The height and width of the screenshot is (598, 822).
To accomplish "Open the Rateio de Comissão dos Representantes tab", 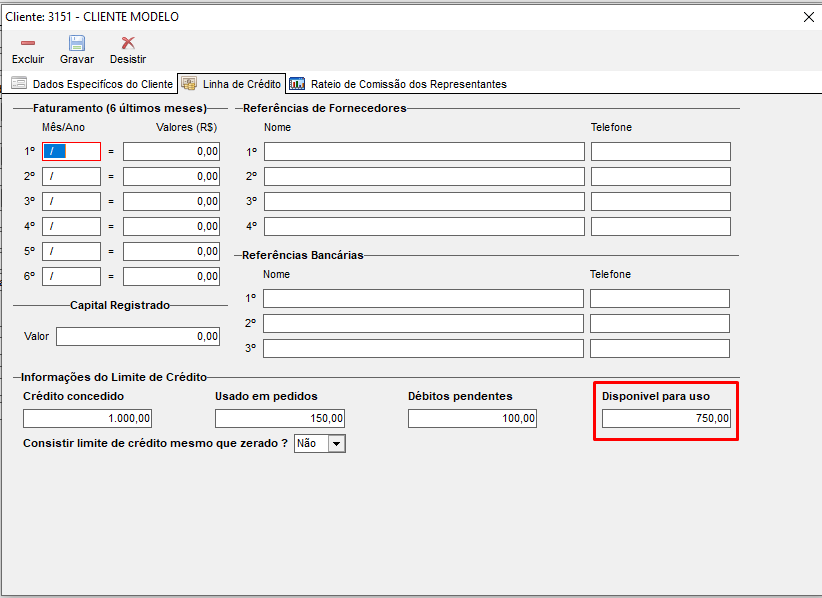I will pos(407,84).
